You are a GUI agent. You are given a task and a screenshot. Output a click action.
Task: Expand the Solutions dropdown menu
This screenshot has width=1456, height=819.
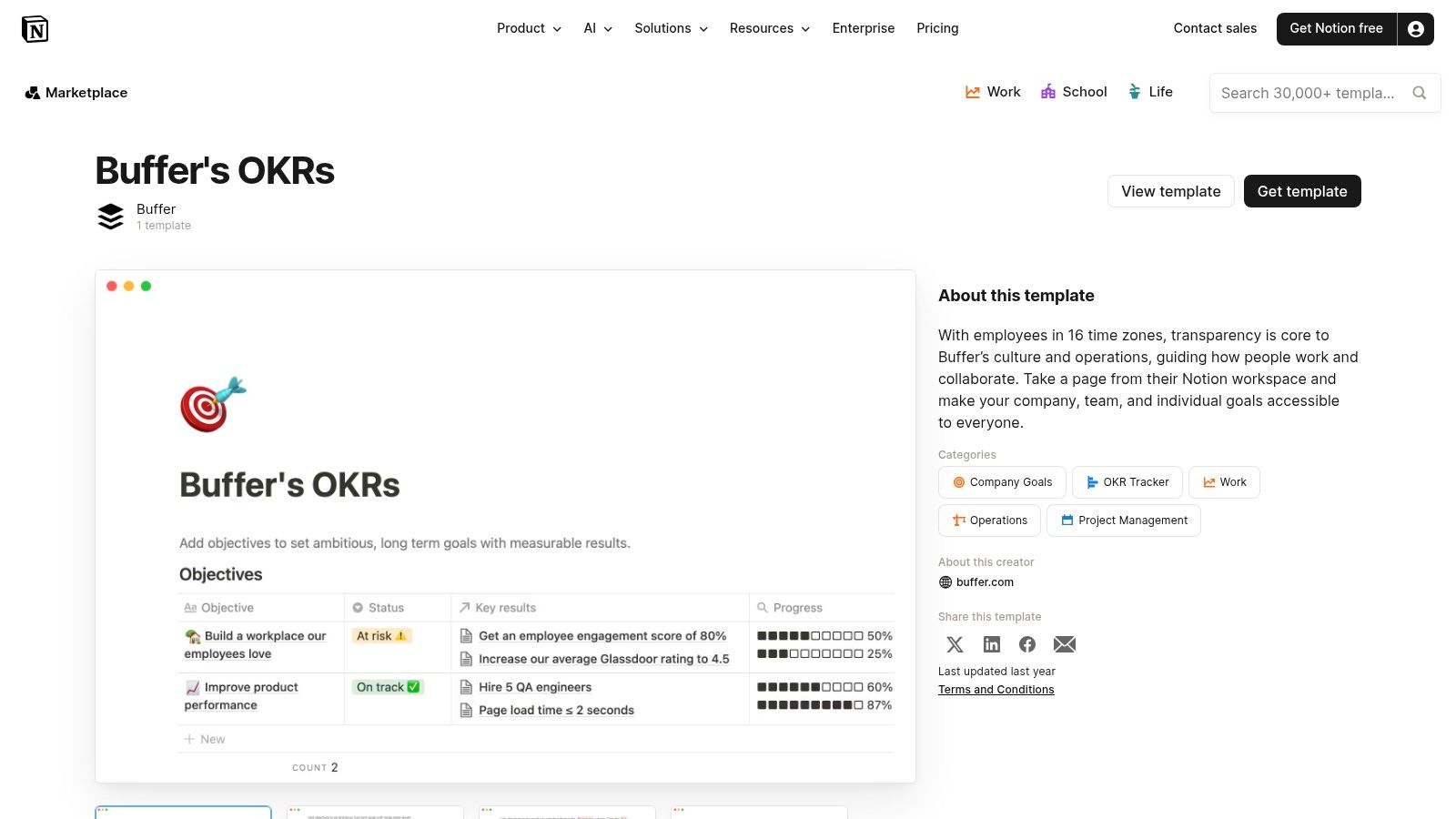tap(671, 28)
